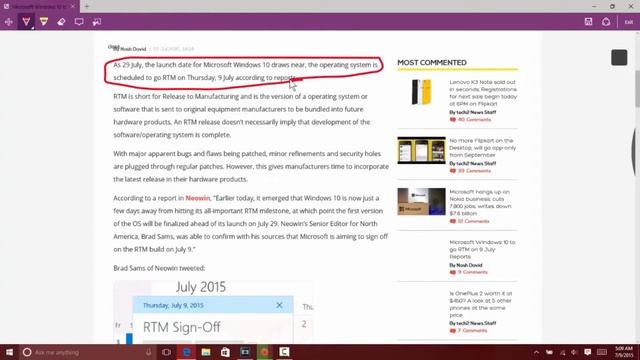Open the orange app icon on taskbar

pos(264,352)
